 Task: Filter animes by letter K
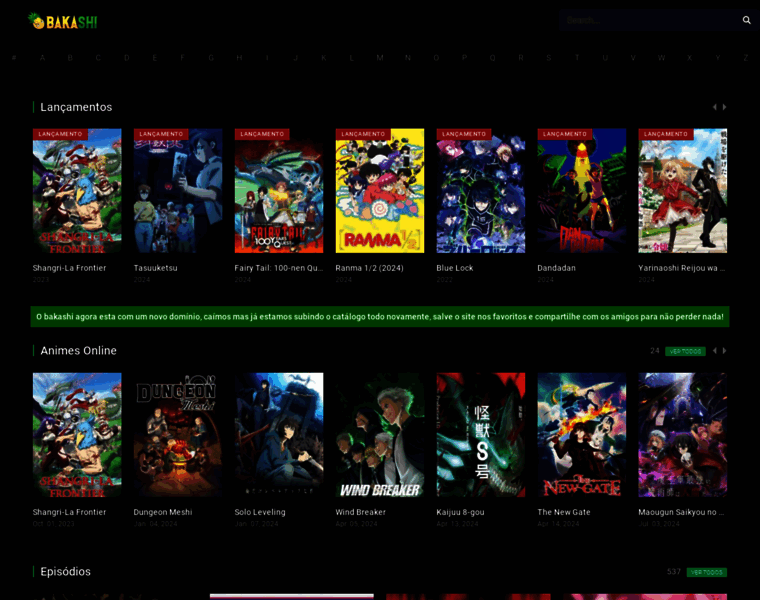point(323,58)
